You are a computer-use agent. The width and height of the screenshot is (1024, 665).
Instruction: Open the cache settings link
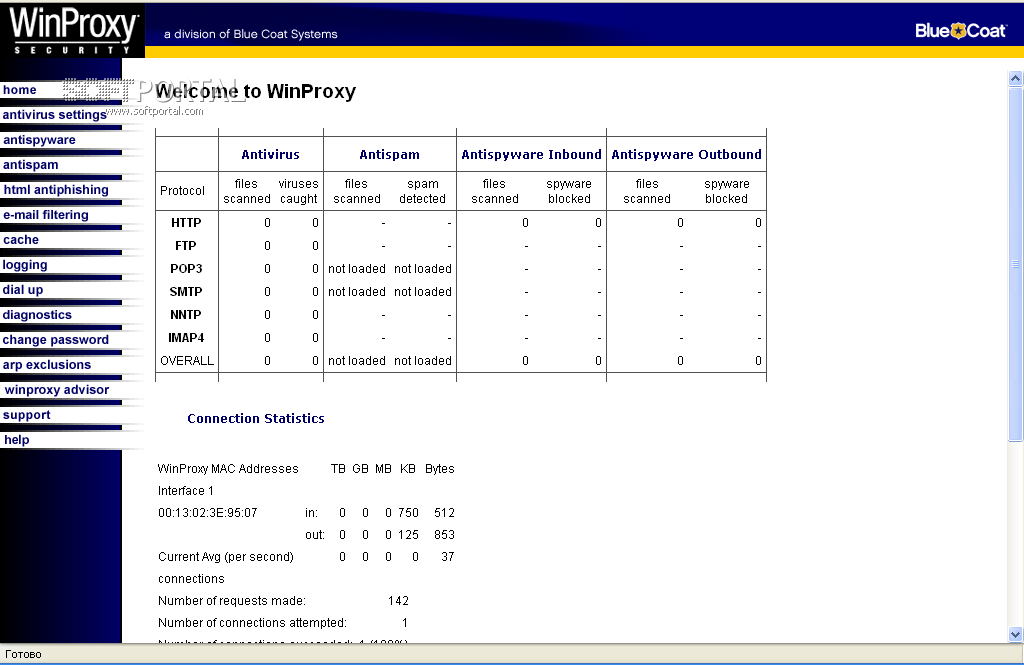[21, 240]
